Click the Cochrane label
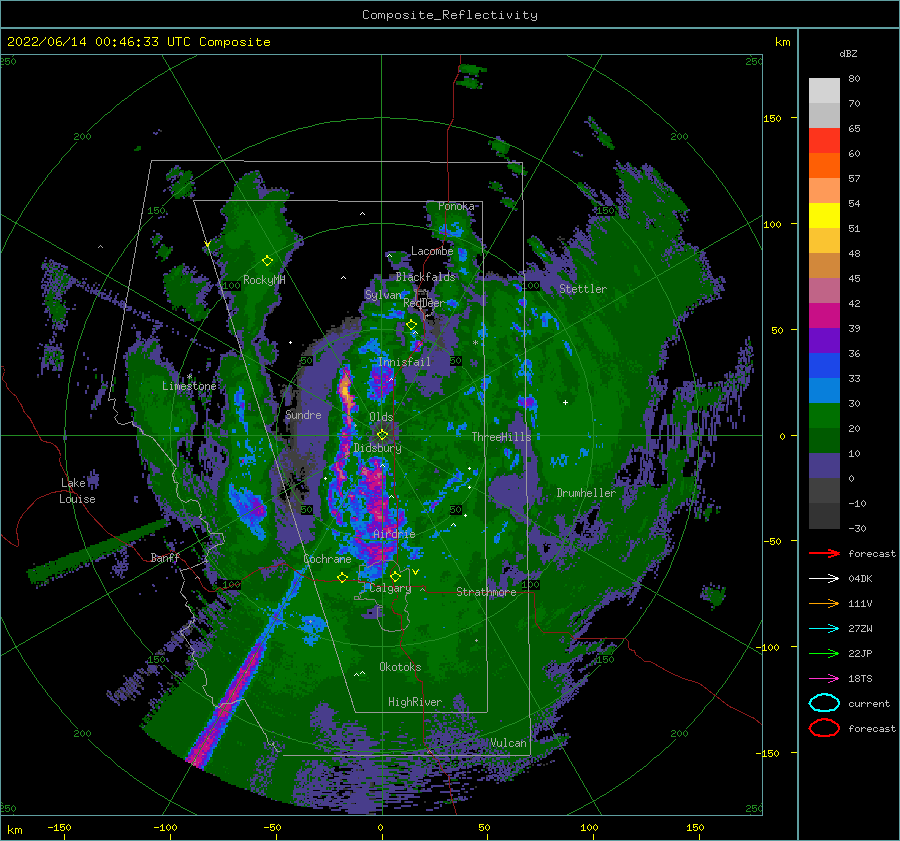This screenshot has height=841, width=900. [327, 559]
